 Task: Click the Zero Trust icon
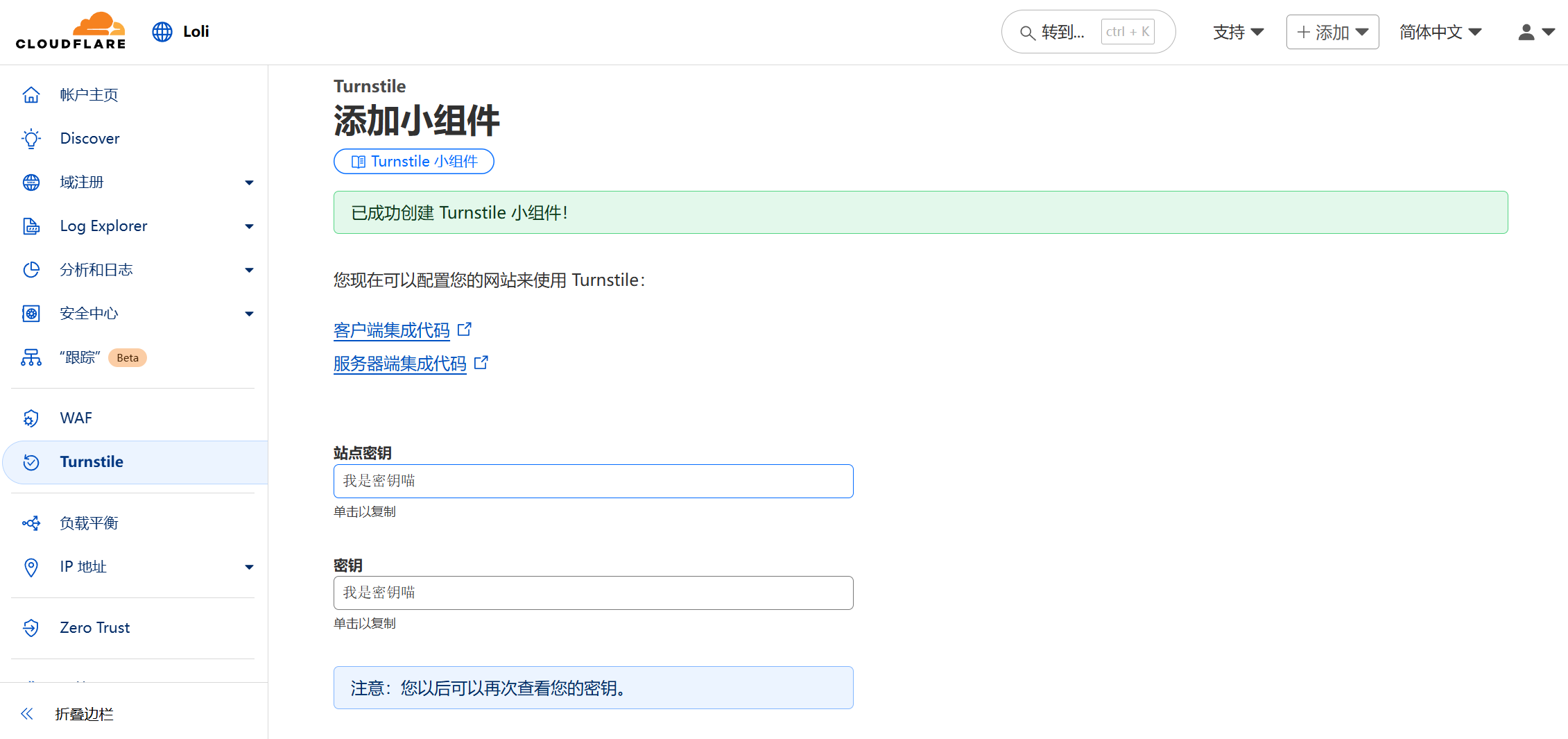pyautogui.click(x=31, y=628)
